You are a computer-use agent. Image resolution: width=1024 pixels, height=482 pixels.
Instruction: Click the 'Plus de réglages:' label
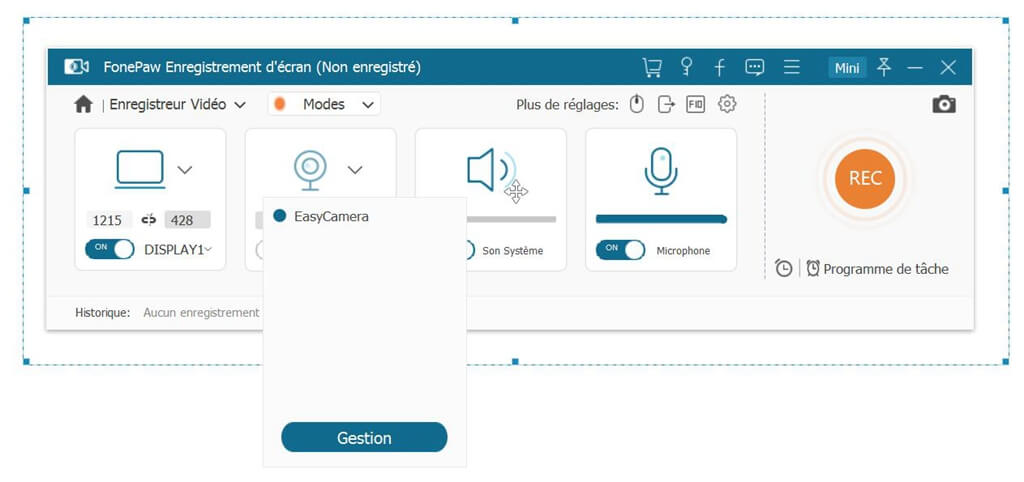click(x=567, y=104)
